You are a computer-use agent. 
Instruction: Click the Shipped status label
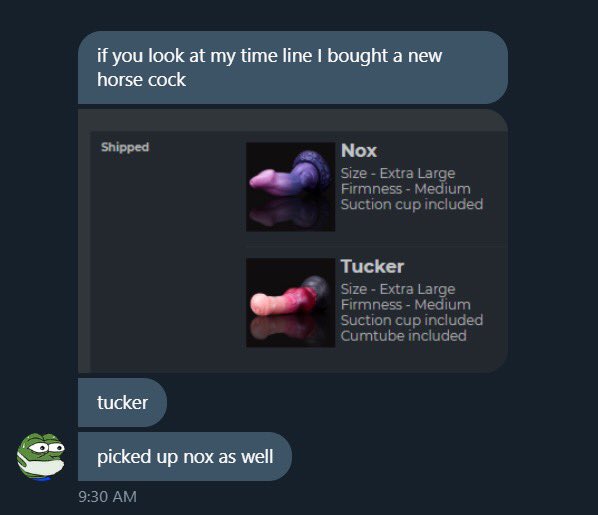tap(125, 147)
